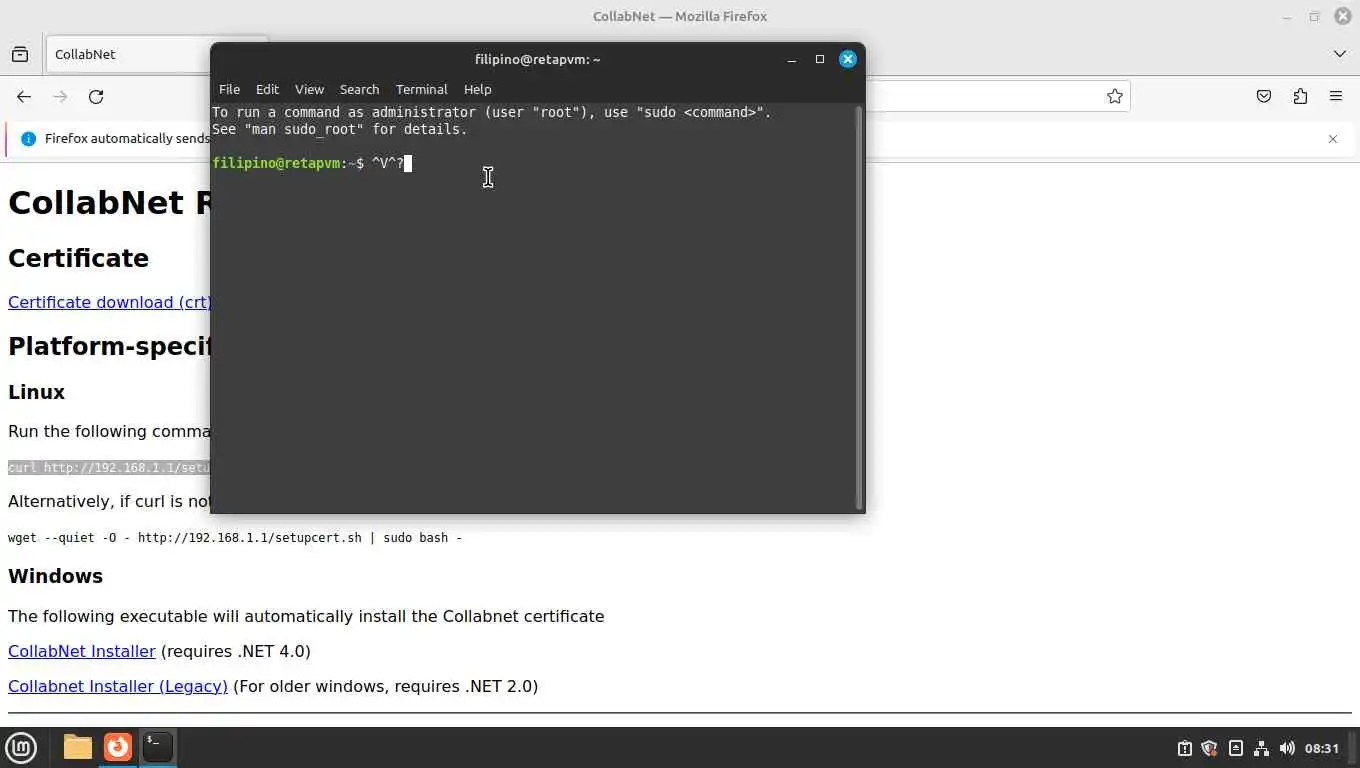Open the clock showing 08:31
This screenshot has width=1360, height=768.
[x=1322, y=748]
